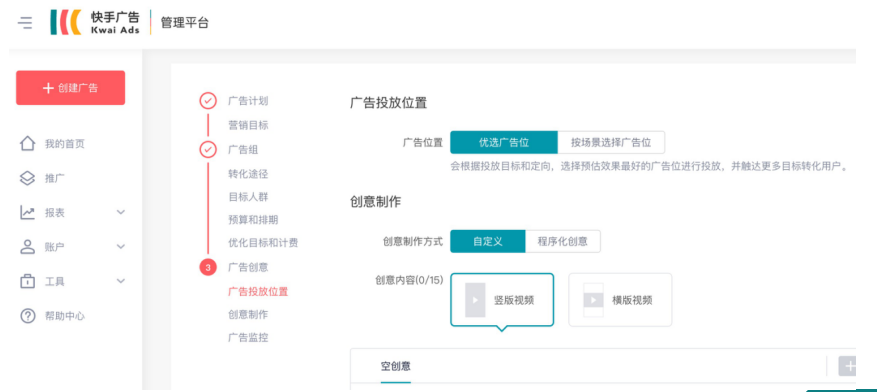Select 程序化创意 creative method
This screenshot has height=392, width=877.
point(563,242)
